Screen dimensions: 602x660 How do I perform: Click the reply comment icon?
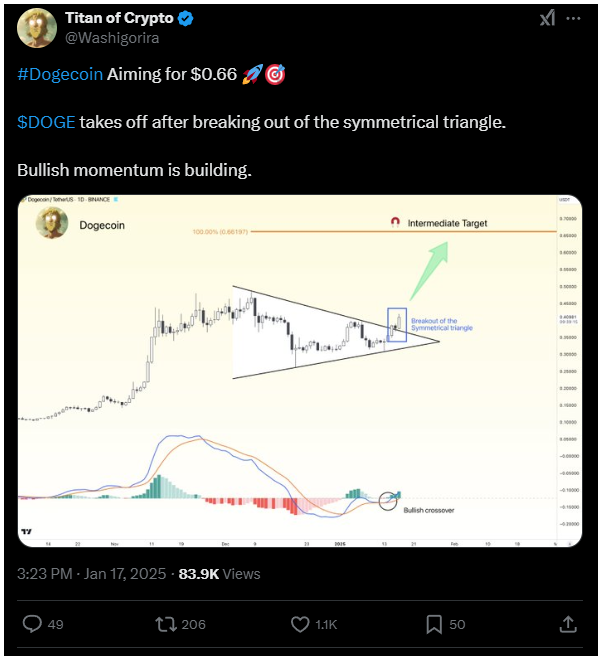32,624
